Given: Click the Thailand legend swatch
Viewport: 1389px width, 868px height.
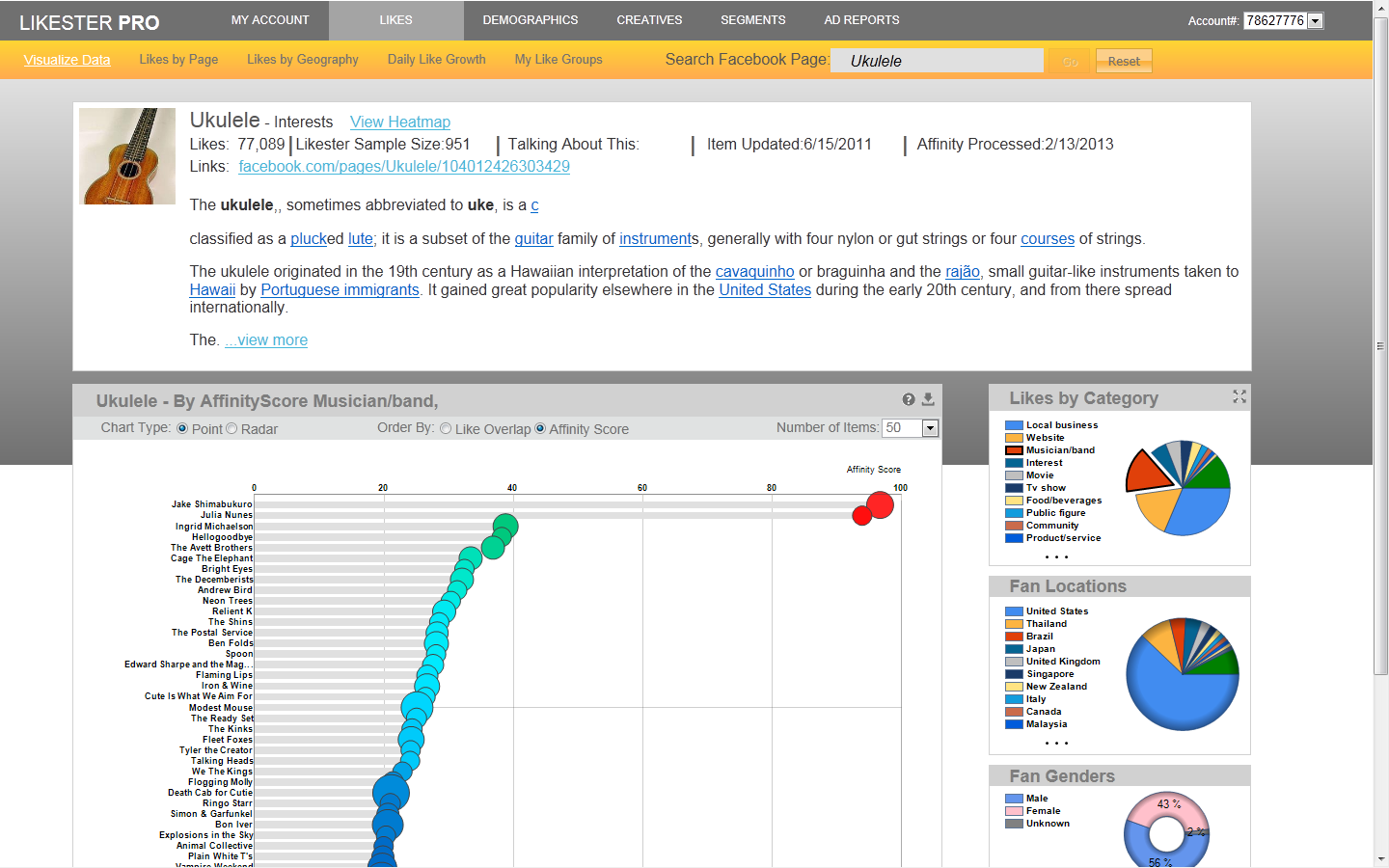Looking at the screenshot, I should [x=1014, y=624].
